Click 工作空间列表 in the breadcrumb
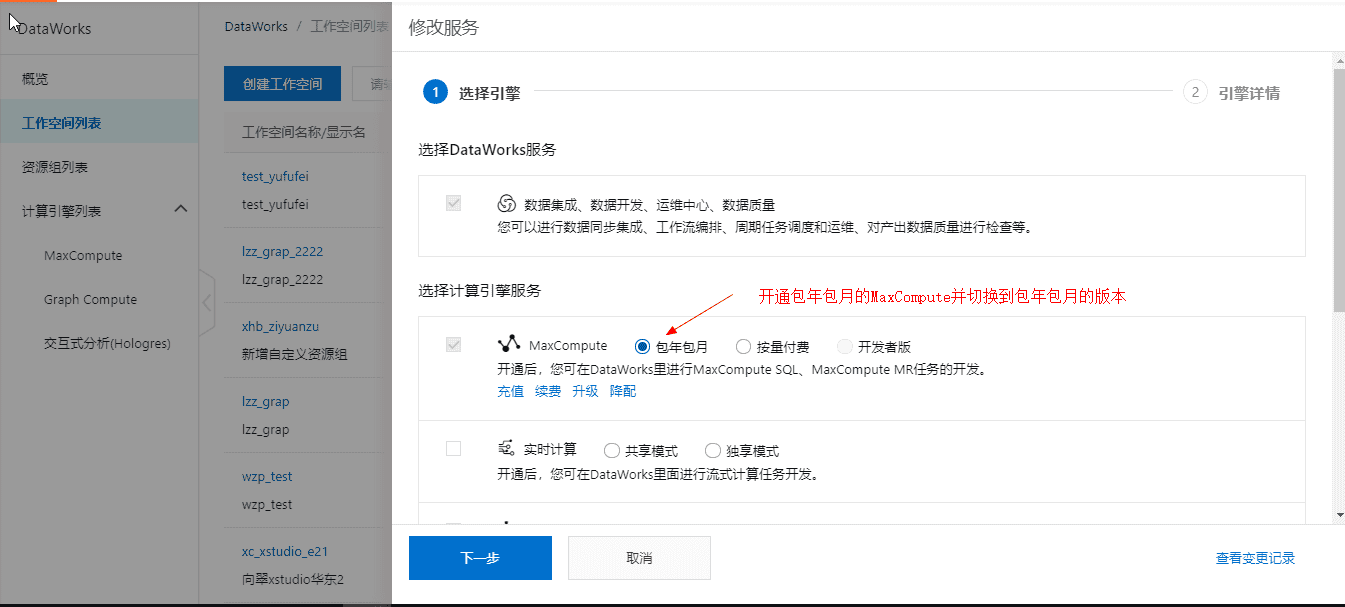The width and height of the screenshot is (1345, 607). [350, 27]
